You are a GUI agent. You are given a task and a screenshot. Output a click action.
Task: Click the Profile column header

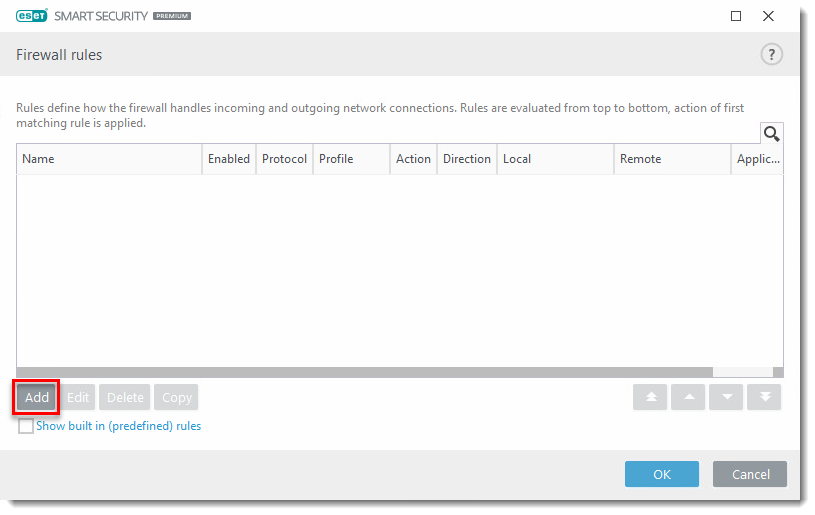[350, 159]
